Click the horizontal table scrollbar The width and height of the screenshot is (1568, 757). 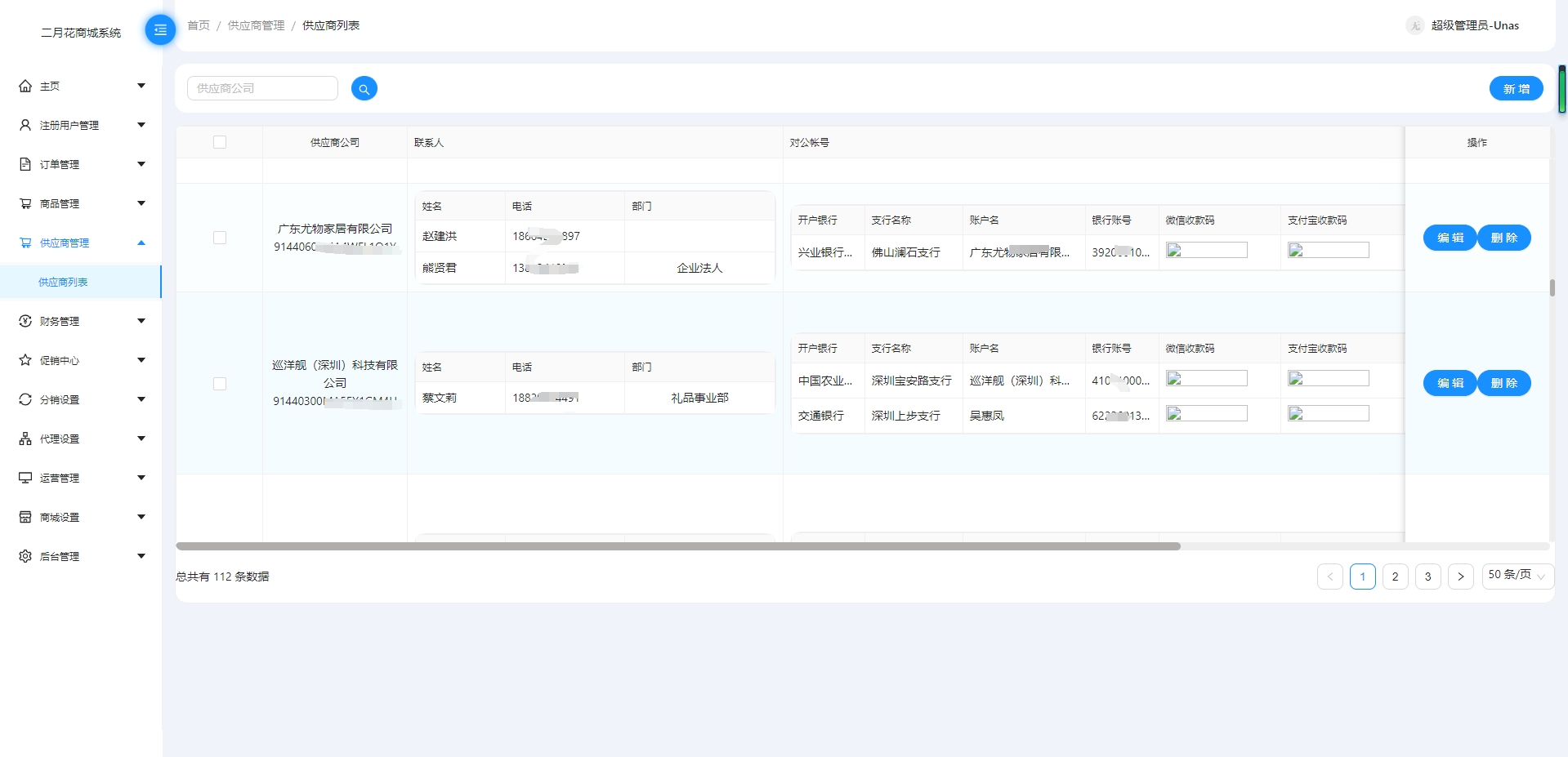(678, 546)
